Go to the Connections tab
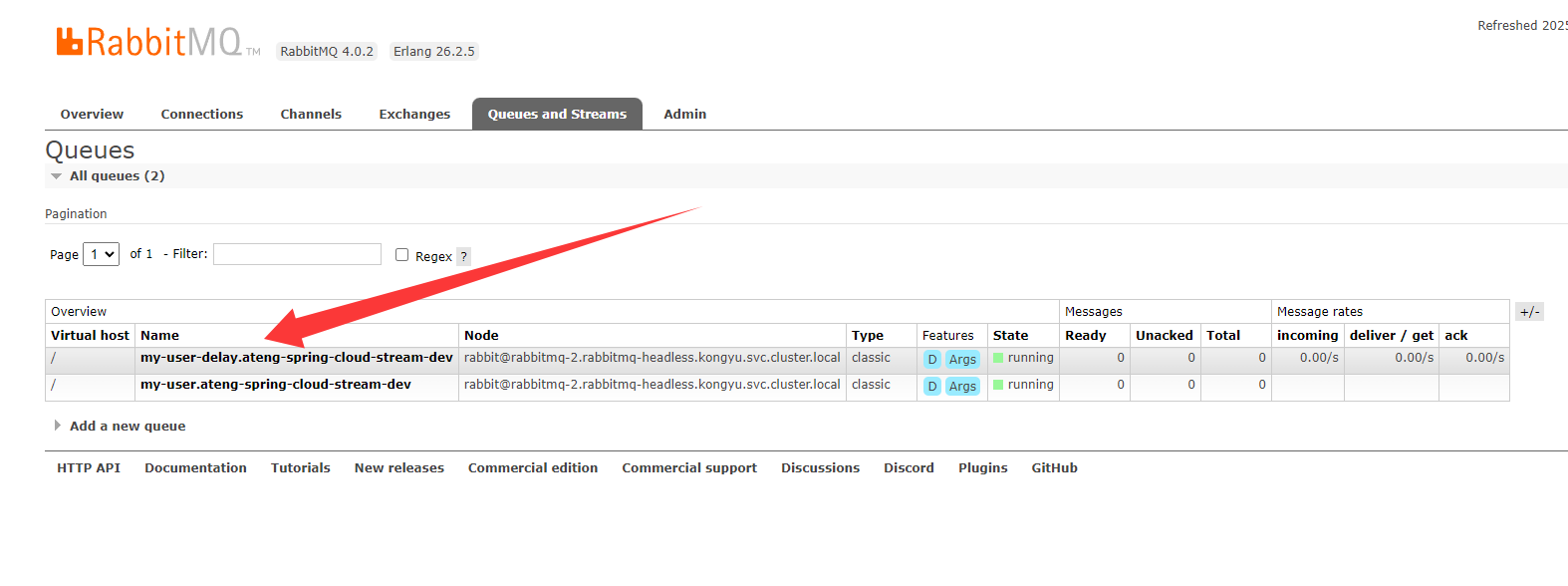 tap(202, 115)
